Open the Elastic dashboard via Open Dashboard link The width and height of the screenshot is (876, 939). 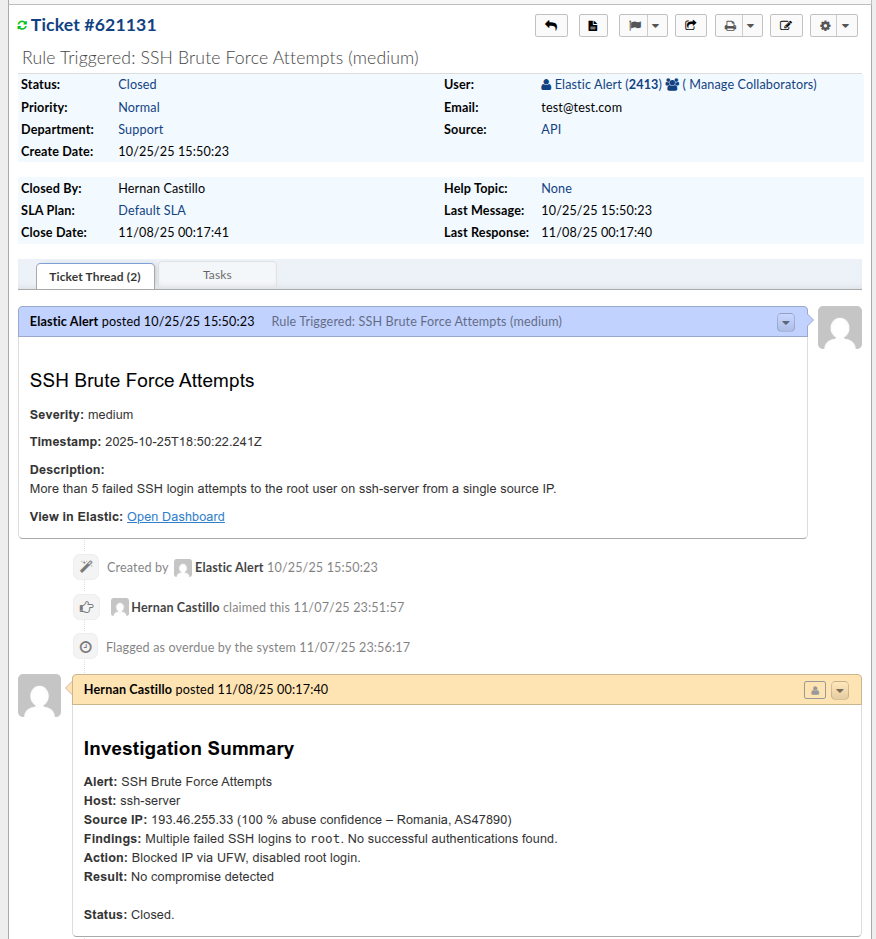coord(175,516)
